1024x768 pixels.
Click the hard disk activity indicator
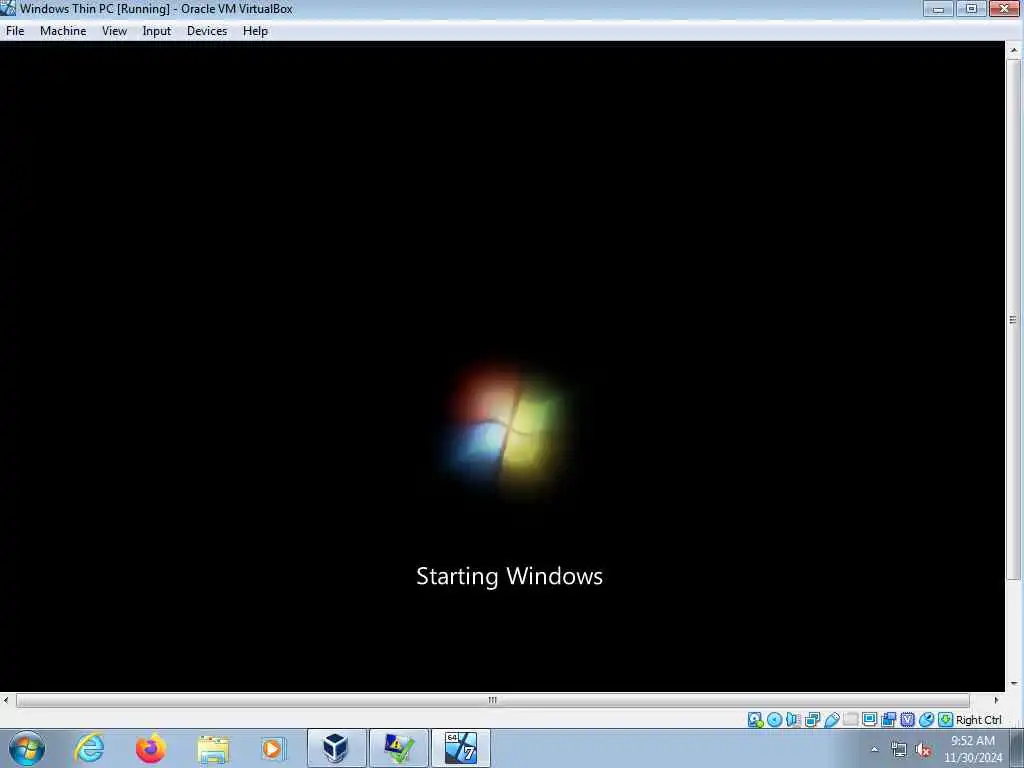click(756, 720)
